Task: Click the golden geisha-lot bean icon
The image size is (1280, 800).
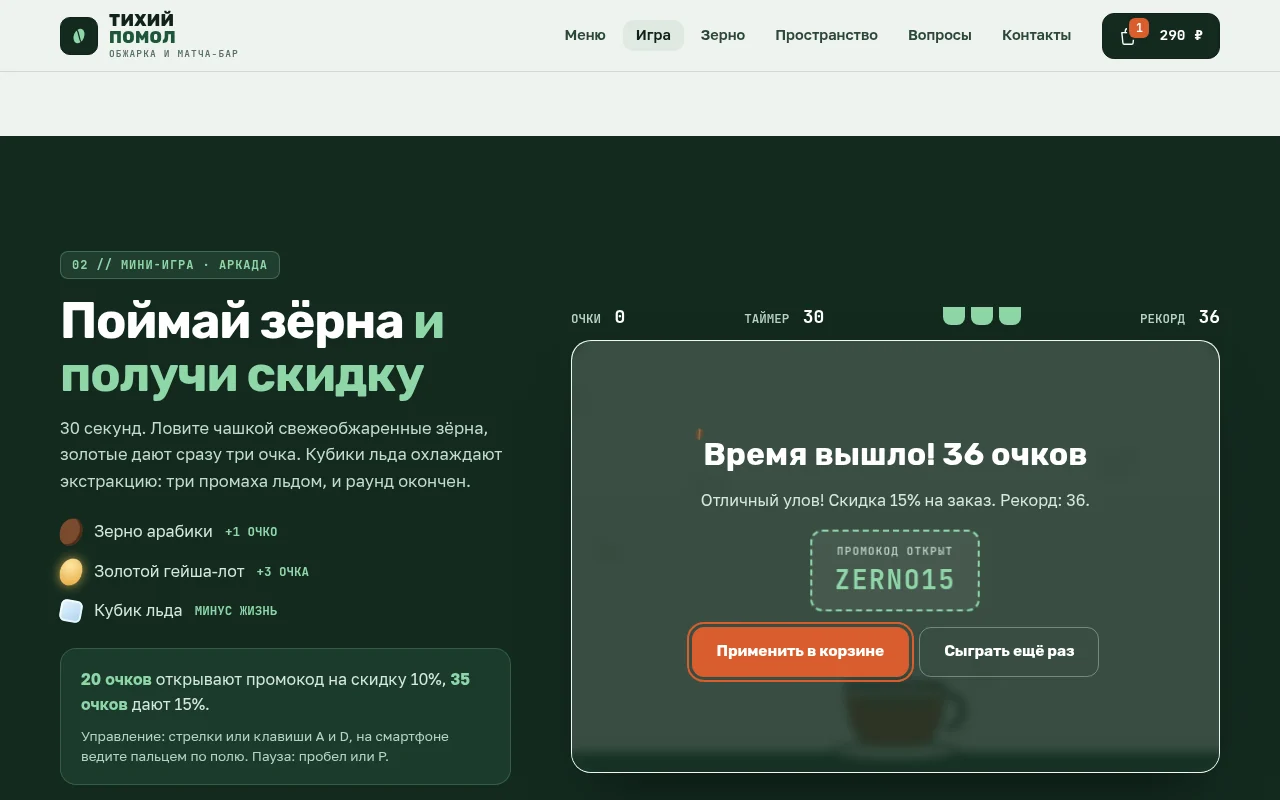Action: click(x=71, y=572)
